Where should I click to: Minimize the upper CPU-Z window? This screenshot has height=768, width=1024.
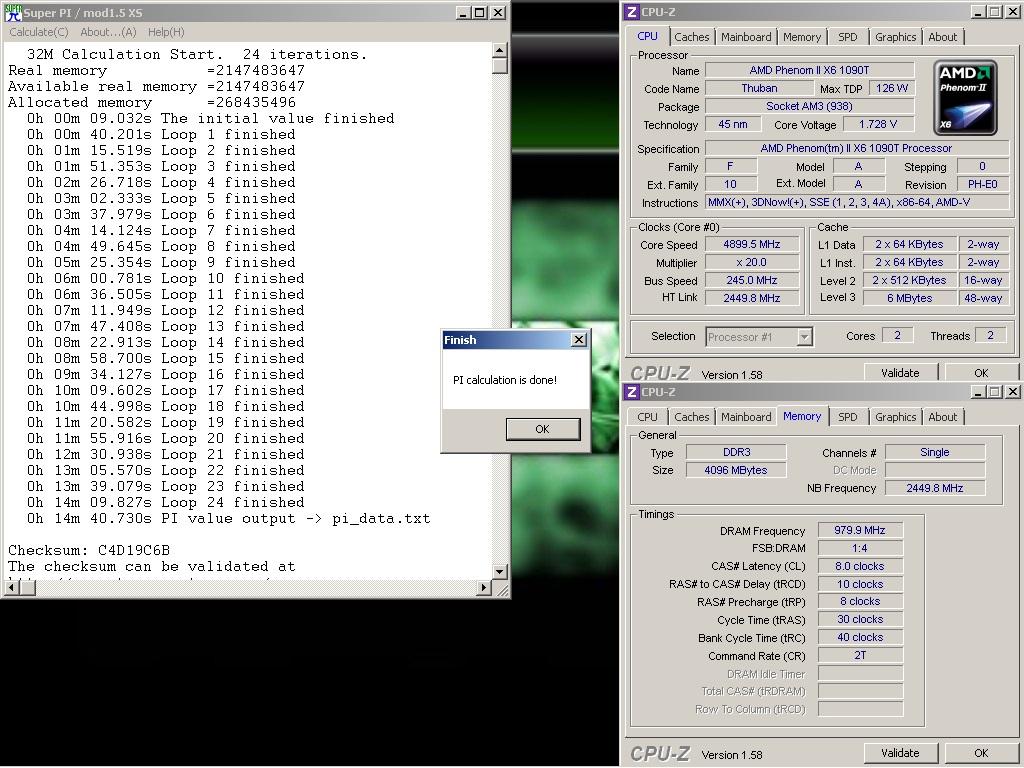(x=978, y=12)
